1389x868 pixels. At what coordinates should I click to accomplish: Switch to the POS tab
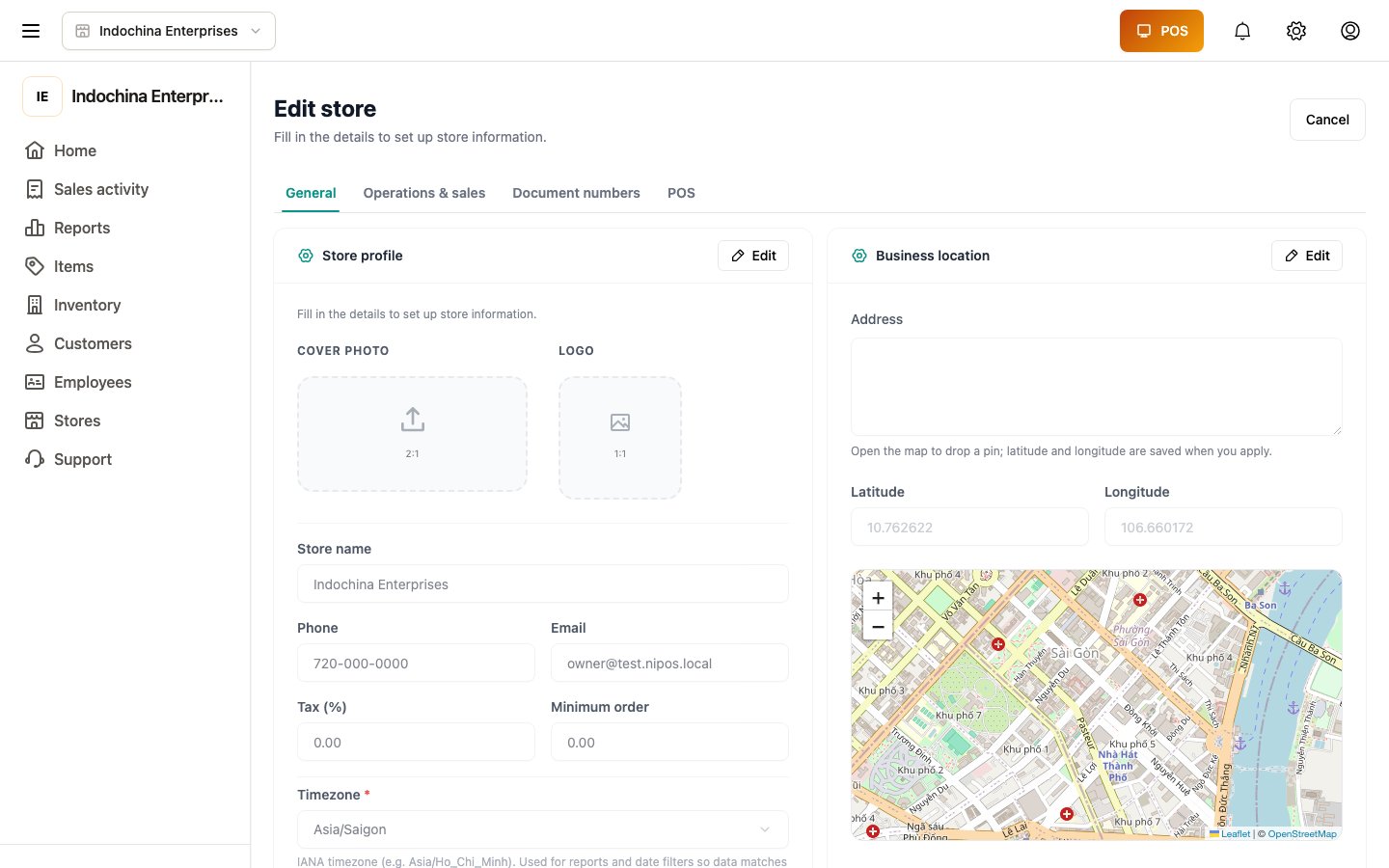point(681,193)
